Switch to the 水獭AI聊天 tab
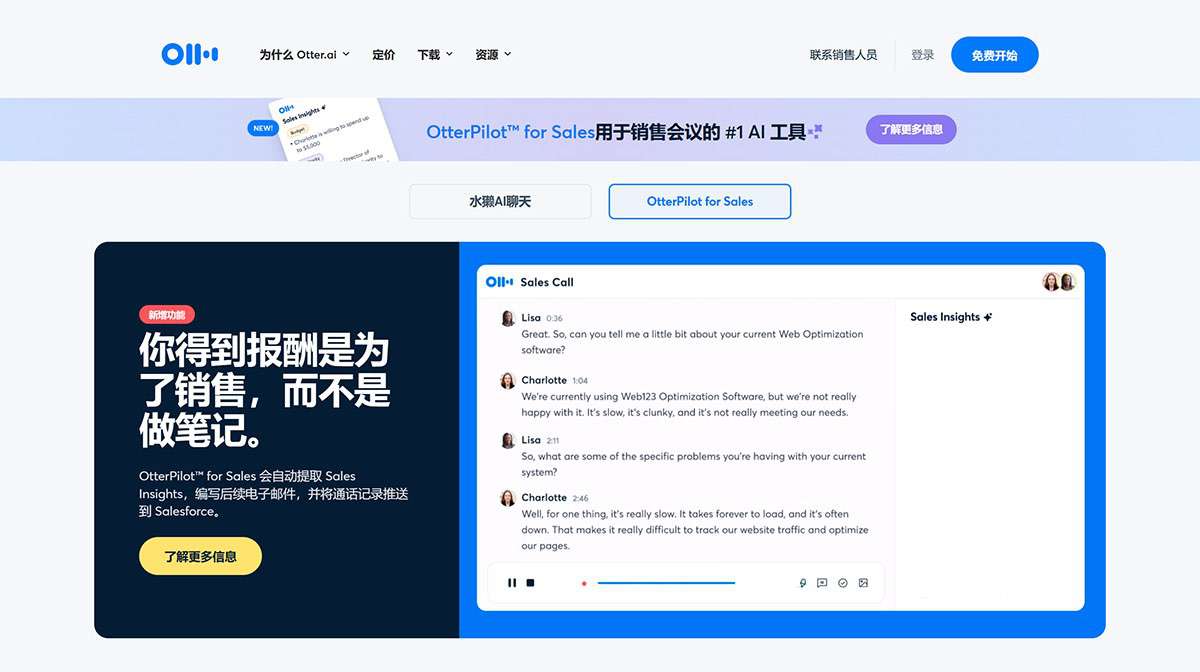1200x672 pixels. (500, 201)
